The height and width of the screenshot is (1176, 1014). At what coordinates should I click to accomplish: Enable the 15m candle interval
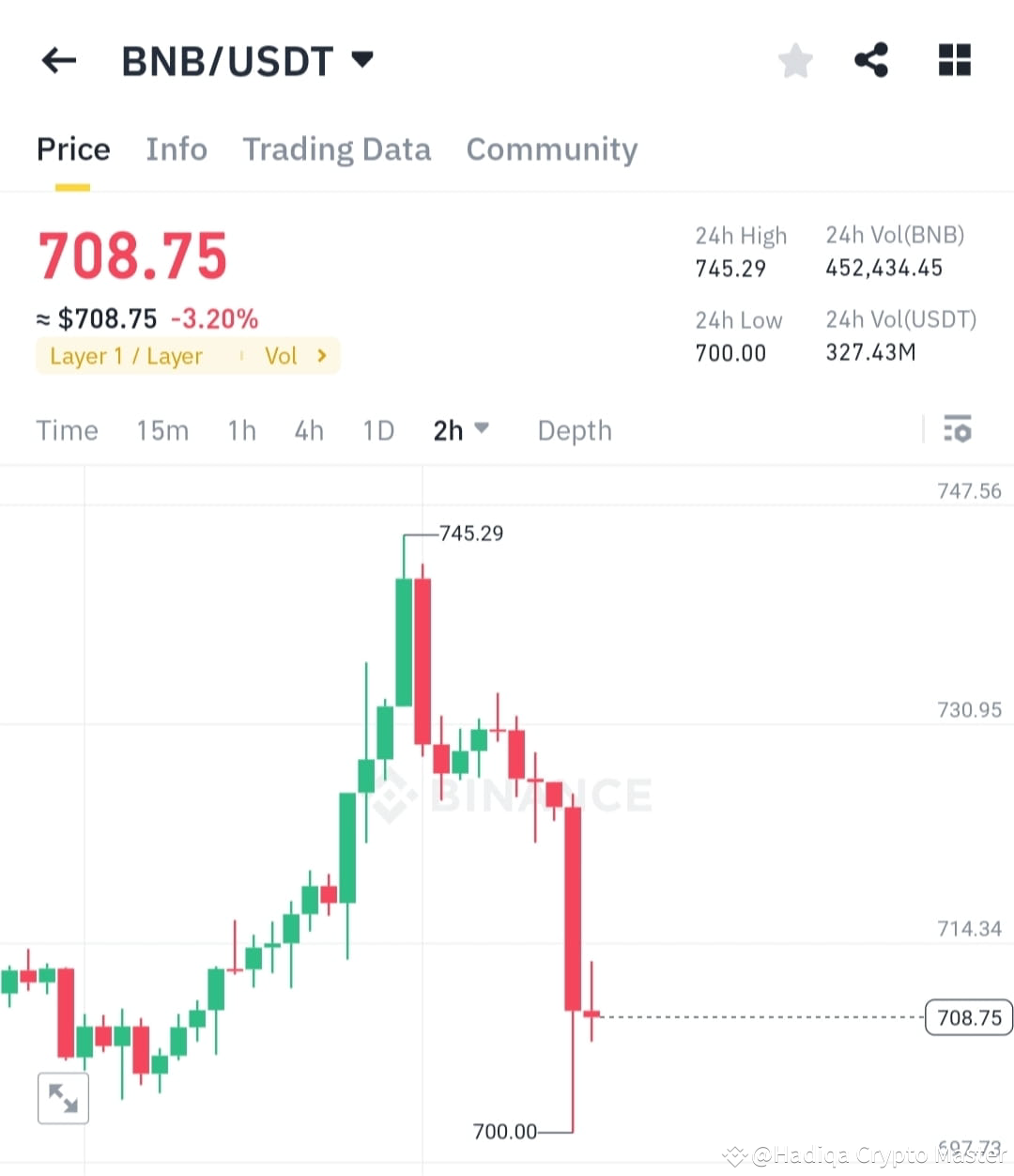point(161,430)
